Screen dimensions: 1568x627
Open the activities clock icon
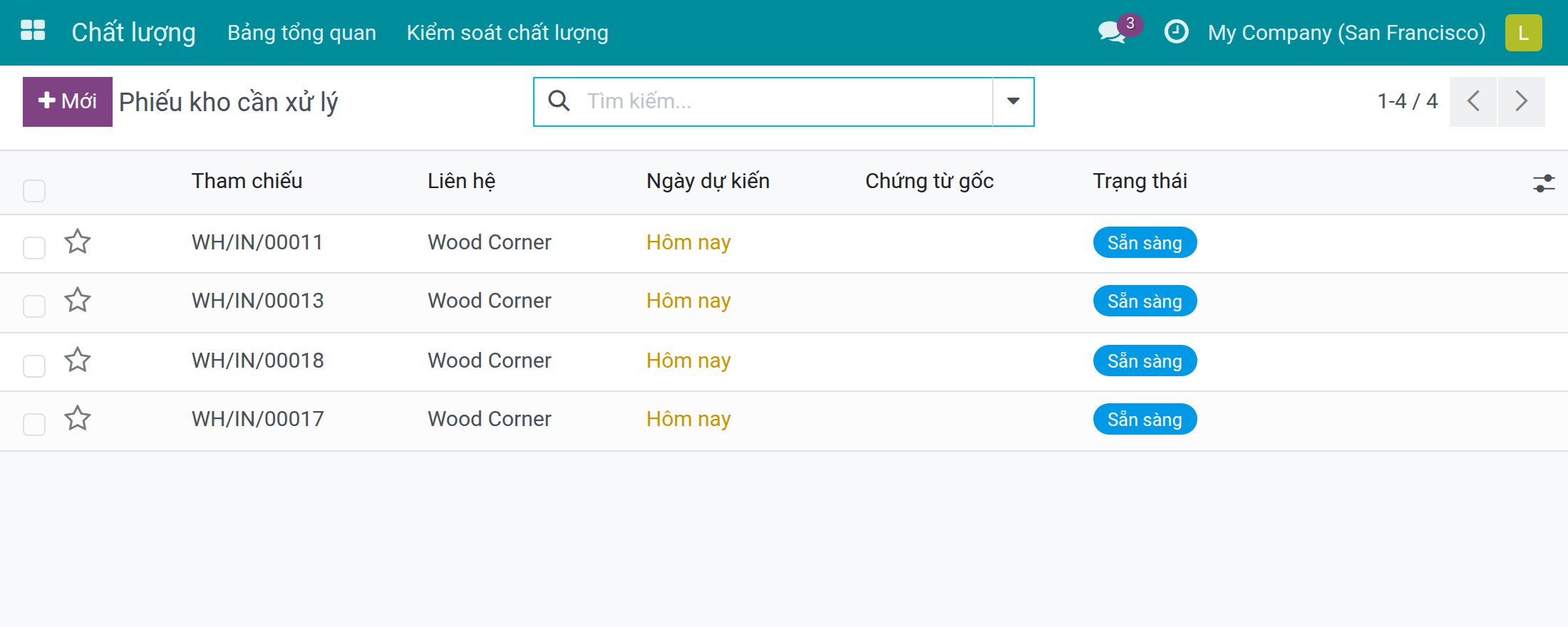(1176, 32)
